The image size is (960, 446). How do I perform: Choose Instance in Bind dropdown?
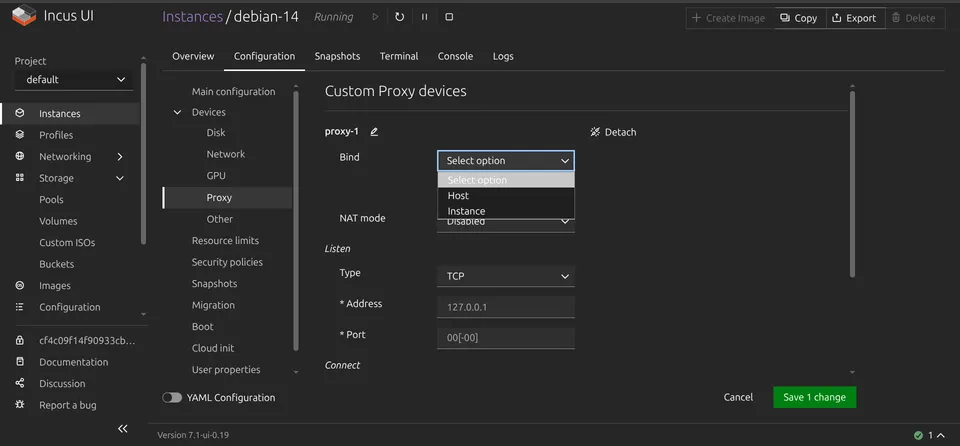(506, 211)
